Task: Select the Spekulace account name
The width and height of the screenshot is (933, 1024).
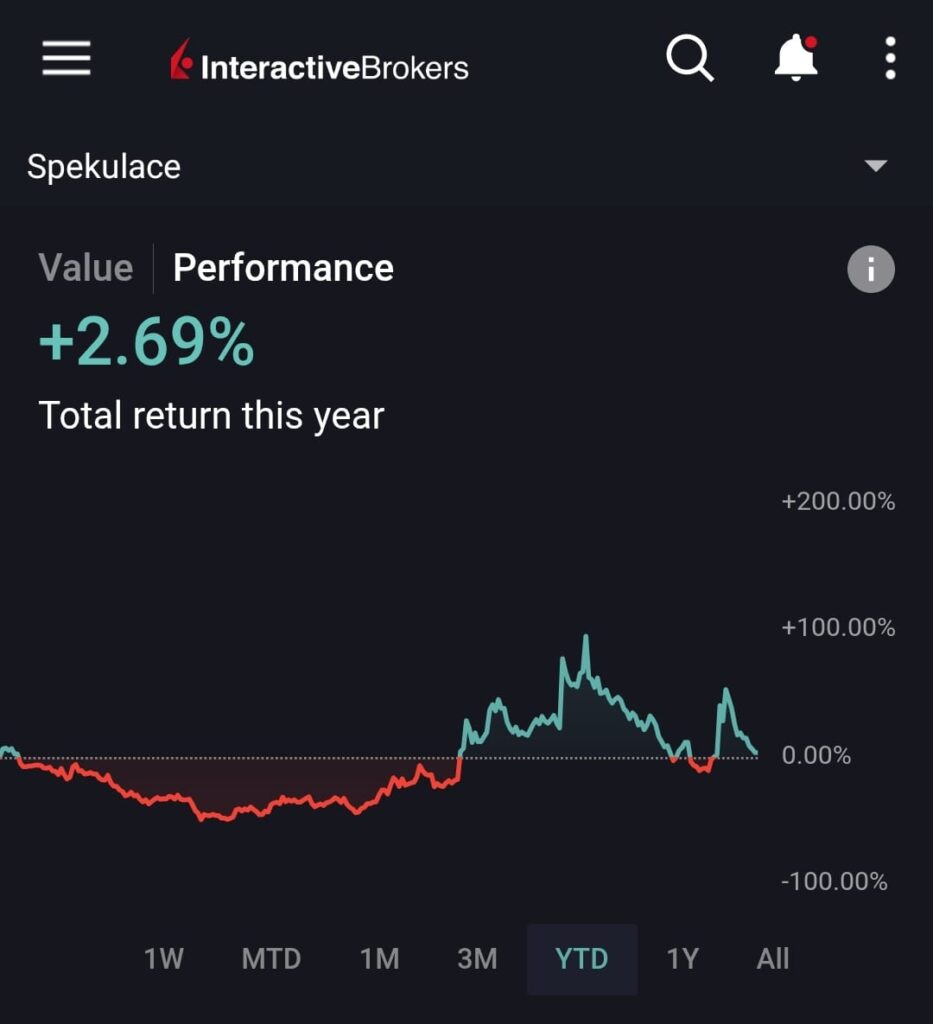Action: 104,166
